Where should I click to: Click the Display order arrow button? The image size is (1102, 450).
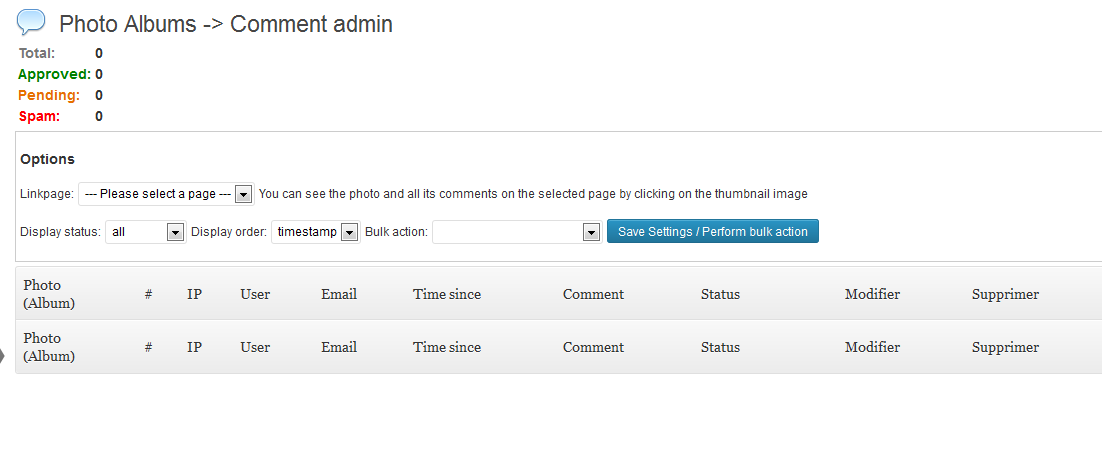pos(349,233)
